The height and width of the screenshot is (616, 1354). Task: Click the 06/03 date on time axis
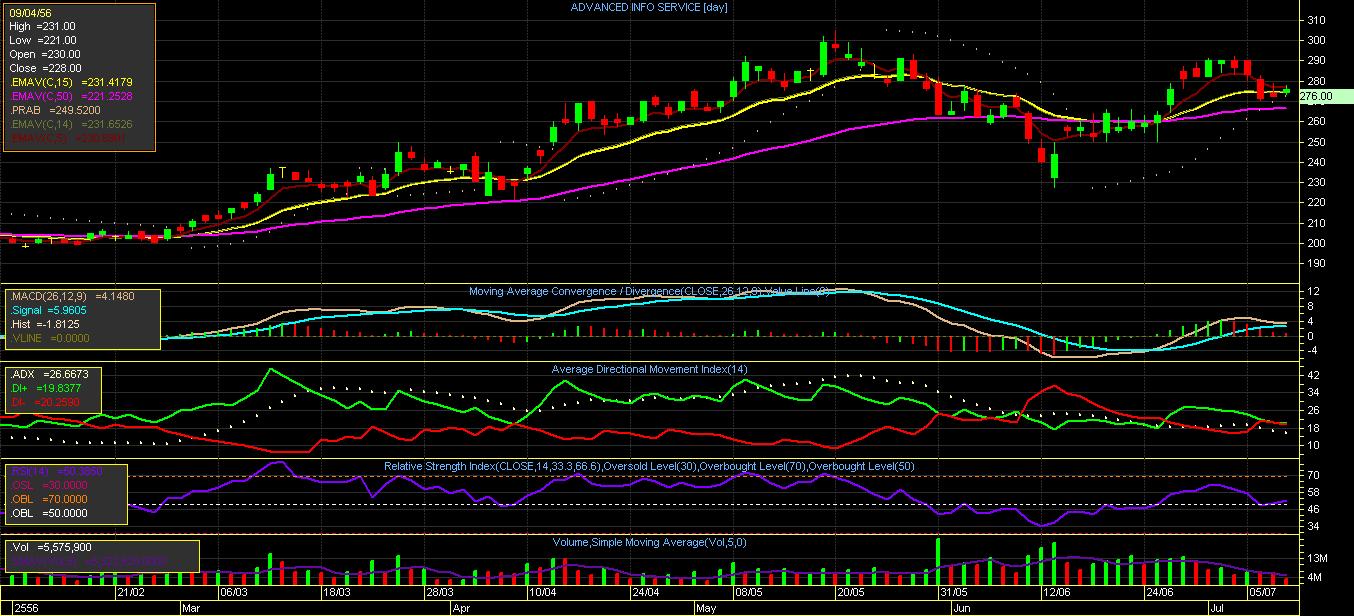click(x=233, y=592)
